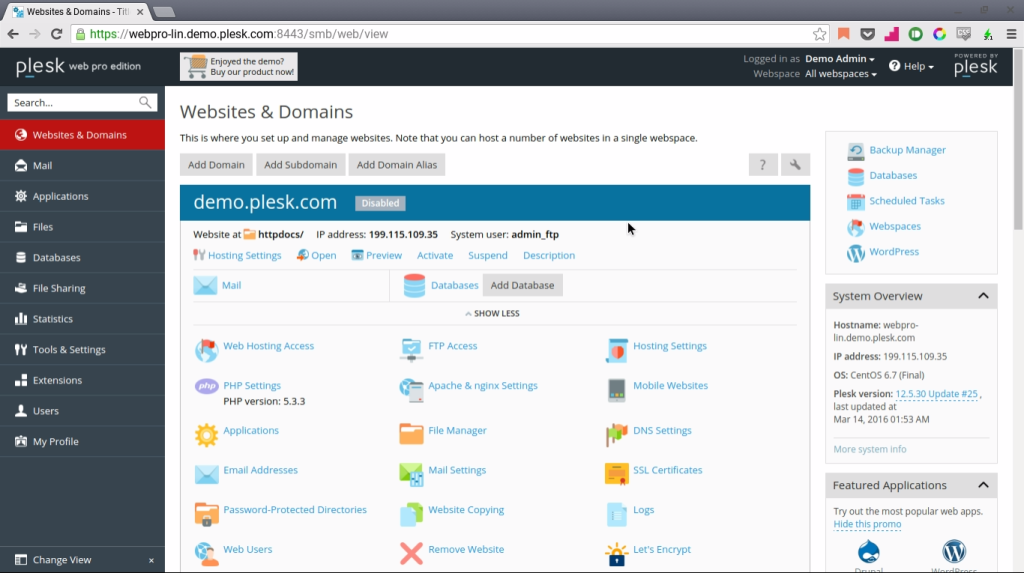This screenshot has height=573, width=1024.
Task: Click into the Search input field
Action: [x=73, y=103]
